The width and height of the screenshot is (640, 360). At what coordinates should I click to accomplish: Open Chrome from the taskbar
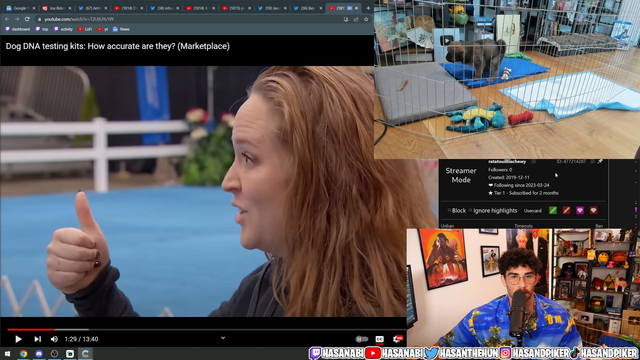coord(23,353)
